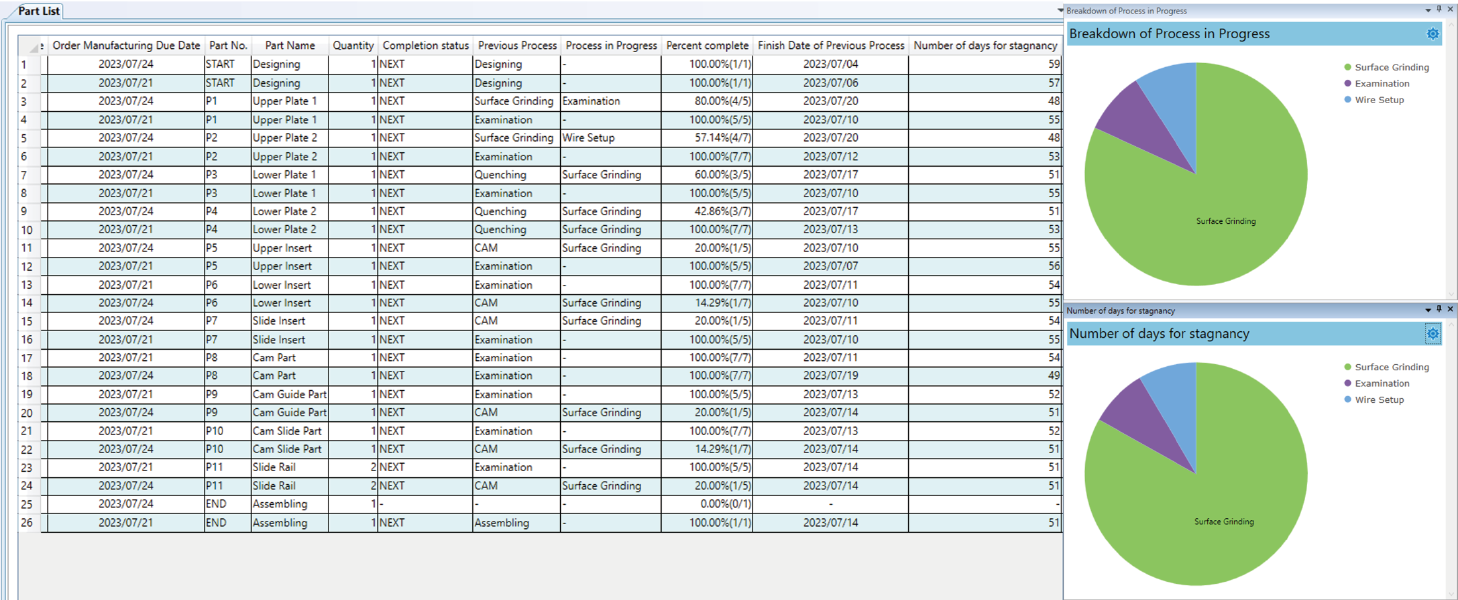Click '2023/07/04' finish date cell
1458x600 pixels.
click(831, 64)
